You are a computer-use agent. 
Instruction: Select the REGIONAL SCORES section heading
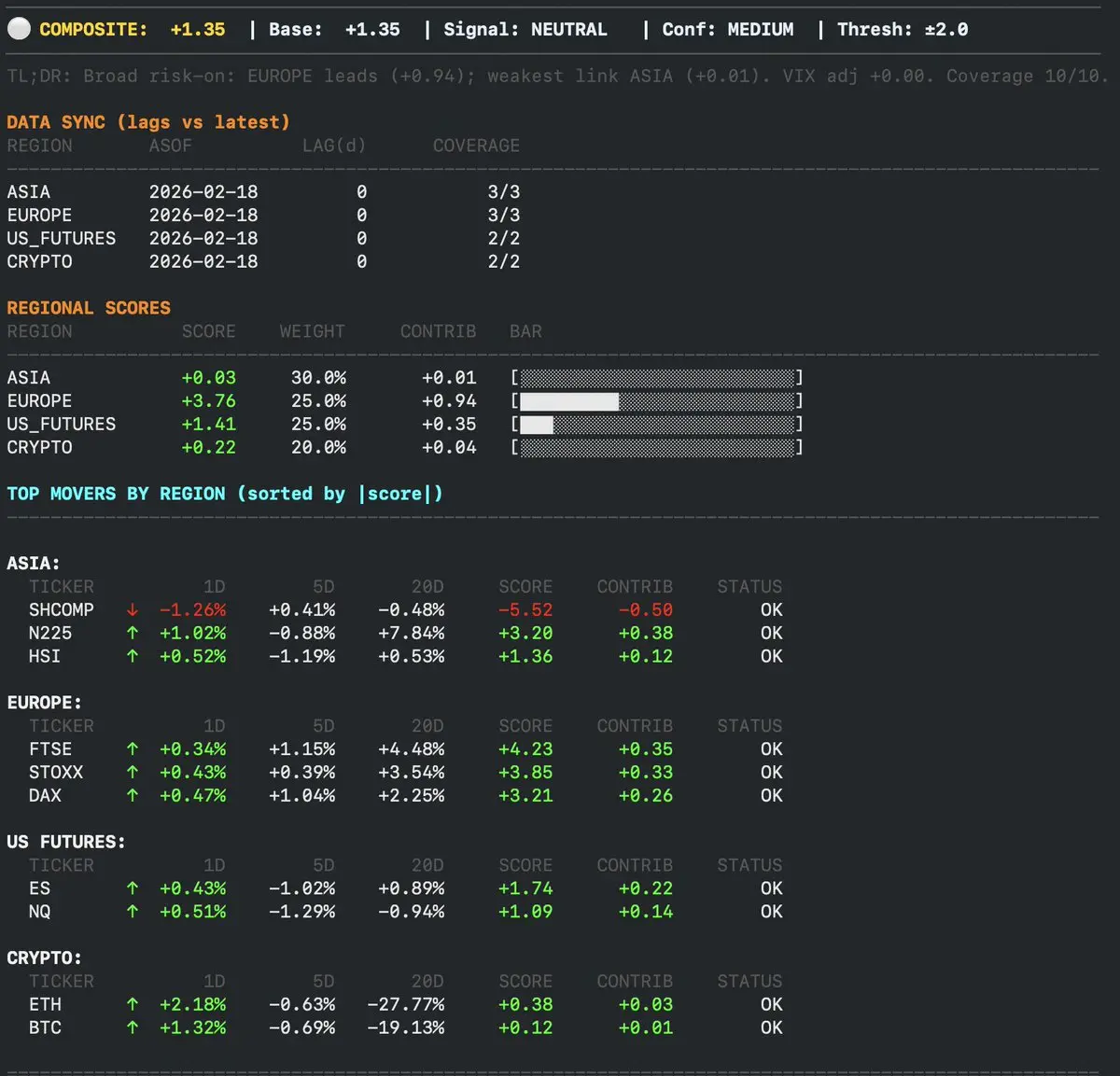coord(89,308)
